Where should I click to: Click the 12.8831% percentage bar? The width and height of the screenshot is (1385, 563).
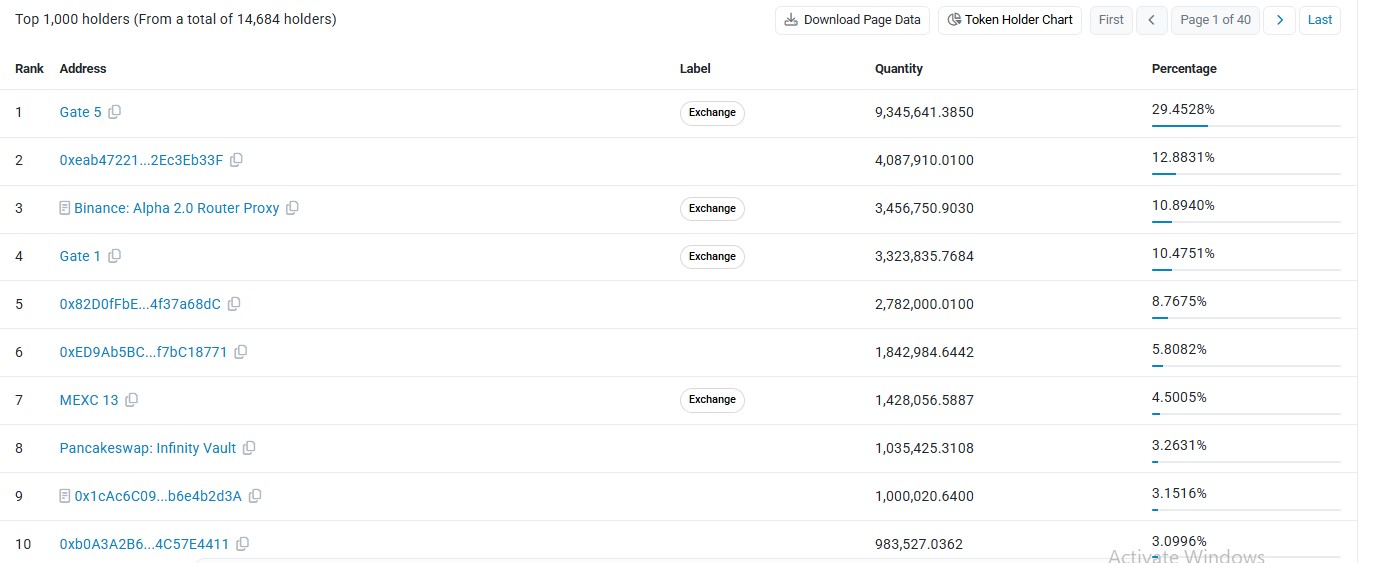(1246, 174)
